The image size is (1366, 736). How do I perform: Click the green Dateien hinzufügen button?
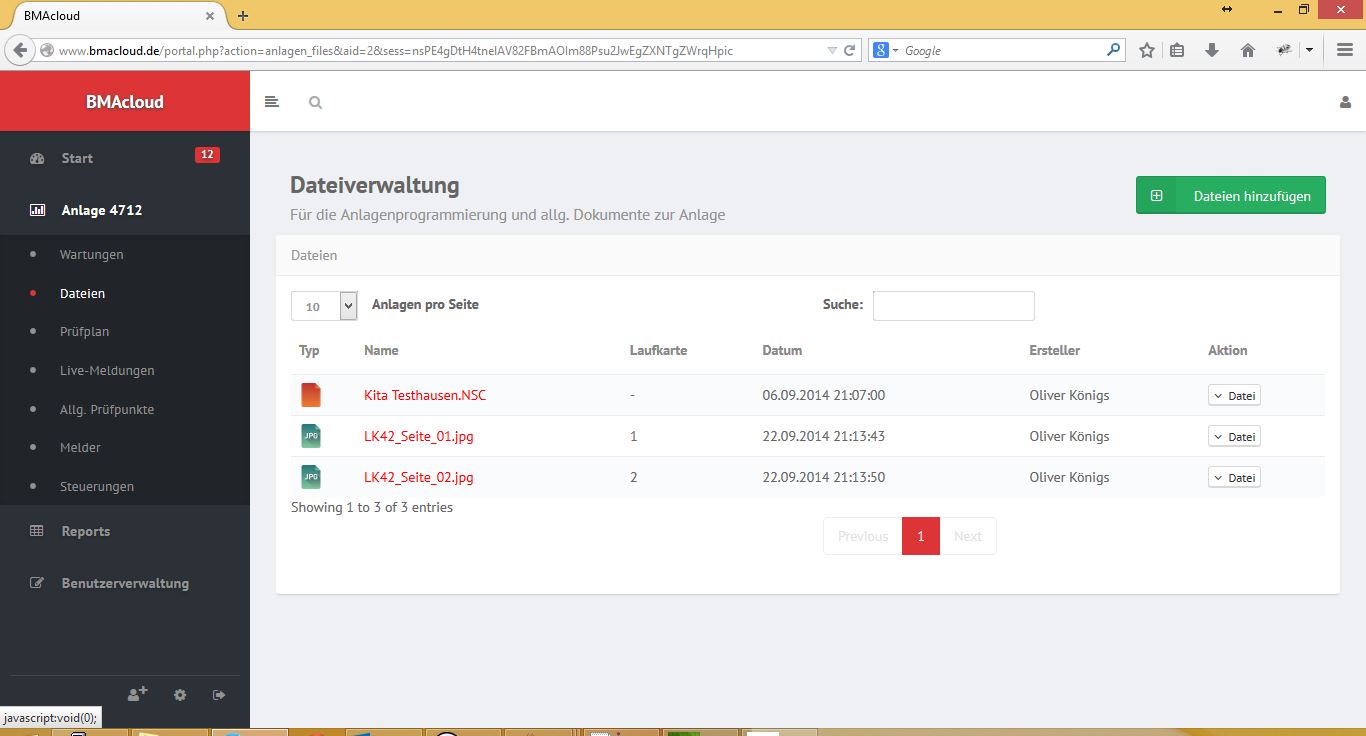(x=1230, y=195)
